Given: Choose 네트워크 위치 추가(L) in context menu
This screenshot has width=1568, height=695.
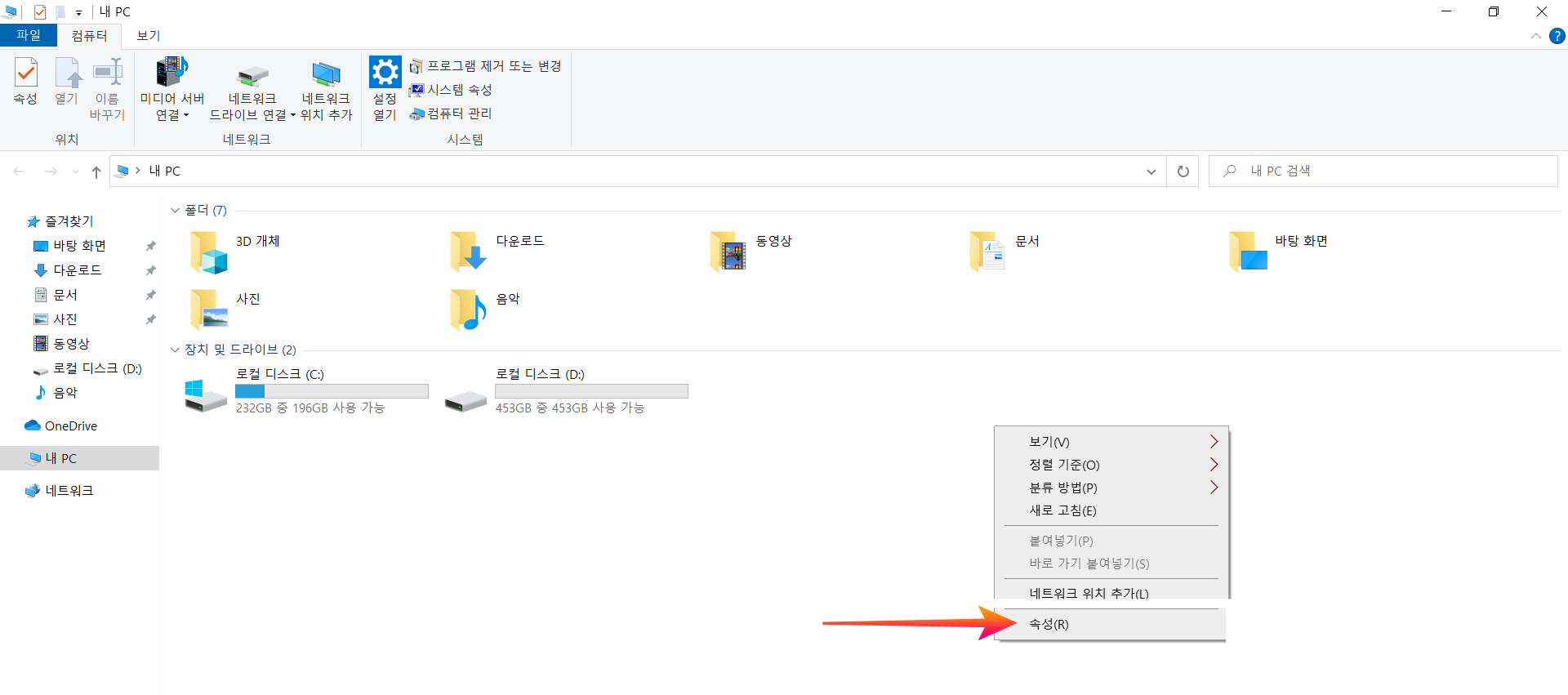Looking at the screenshot, I should click(x=1111, y=593).
